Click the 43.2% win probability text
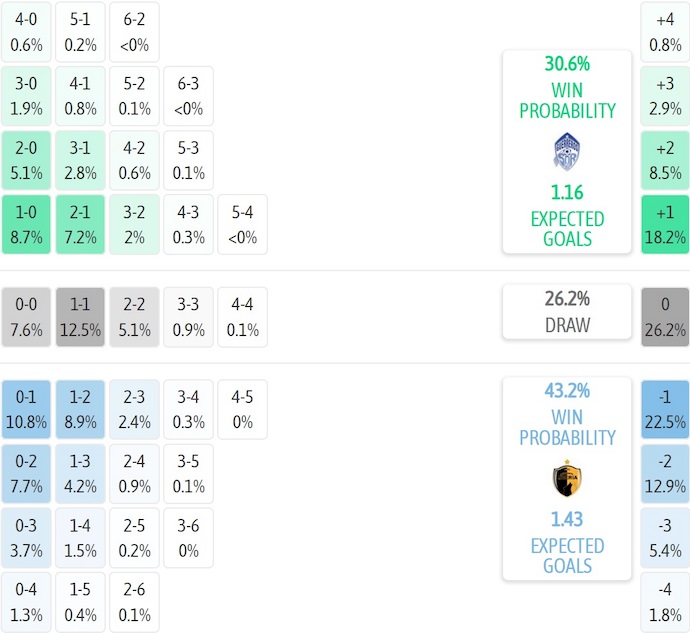Viewport: 690px width, 633px height. pyautogui.click(x=567, y=391)
